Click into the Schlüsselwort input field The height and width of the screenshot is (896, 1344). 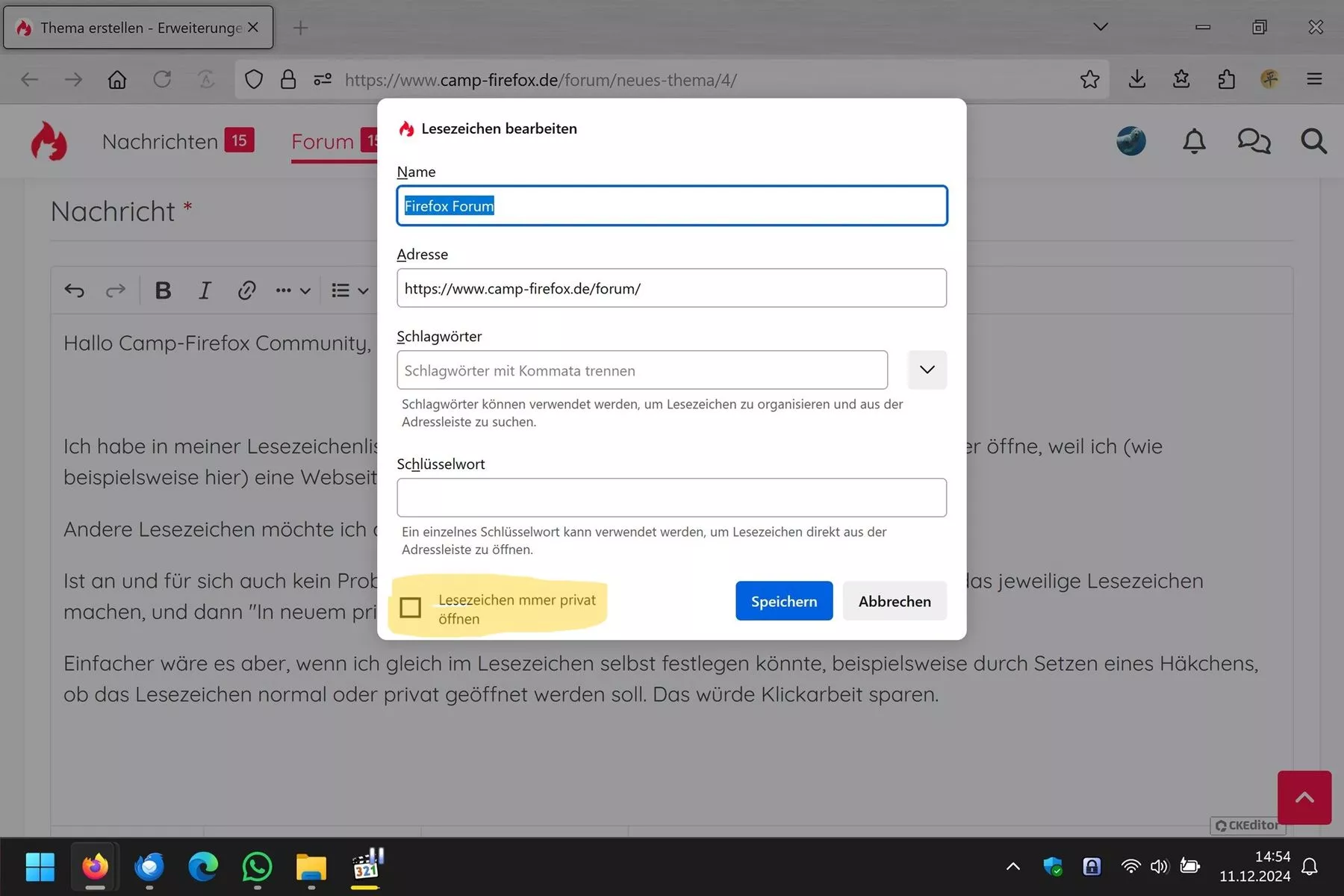coord(672,497)
